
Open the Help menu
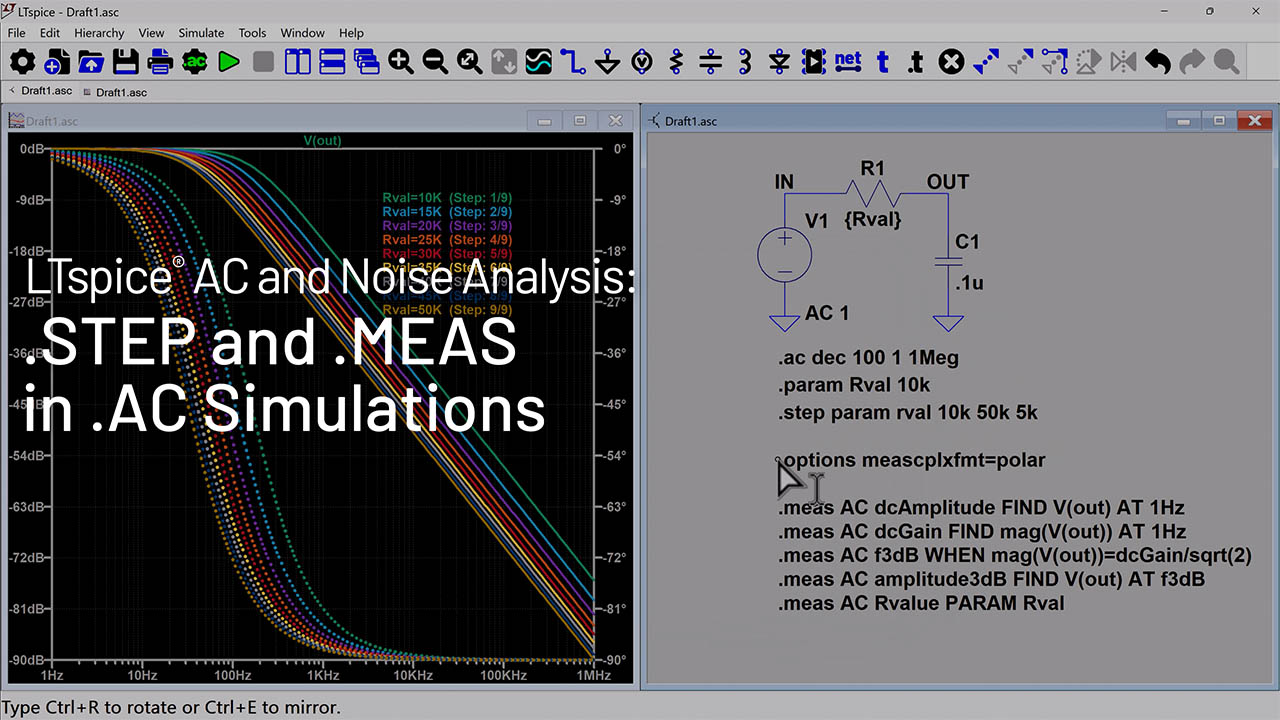click(351, 33)
